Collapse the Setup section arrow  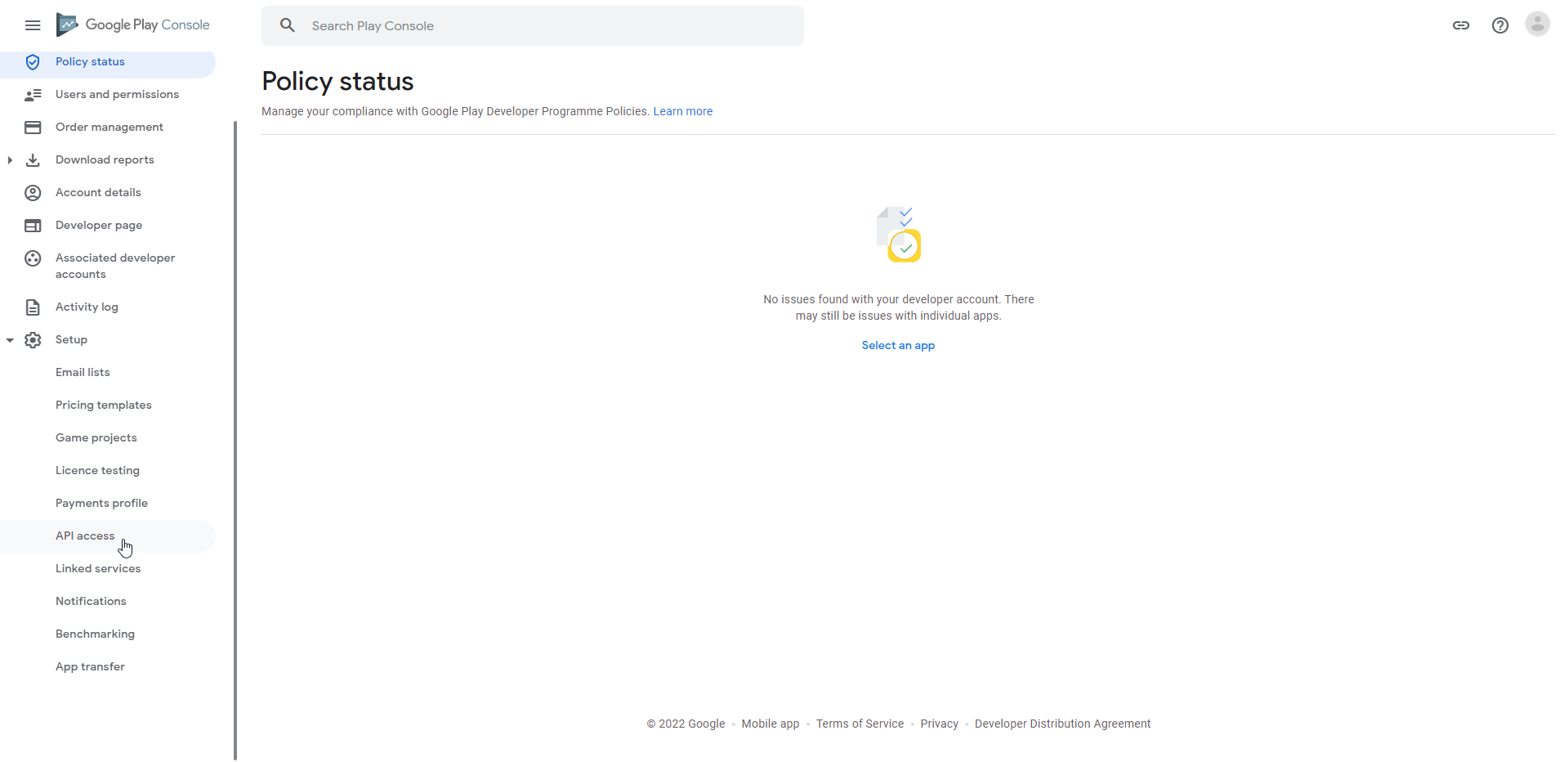coord(10,340)
